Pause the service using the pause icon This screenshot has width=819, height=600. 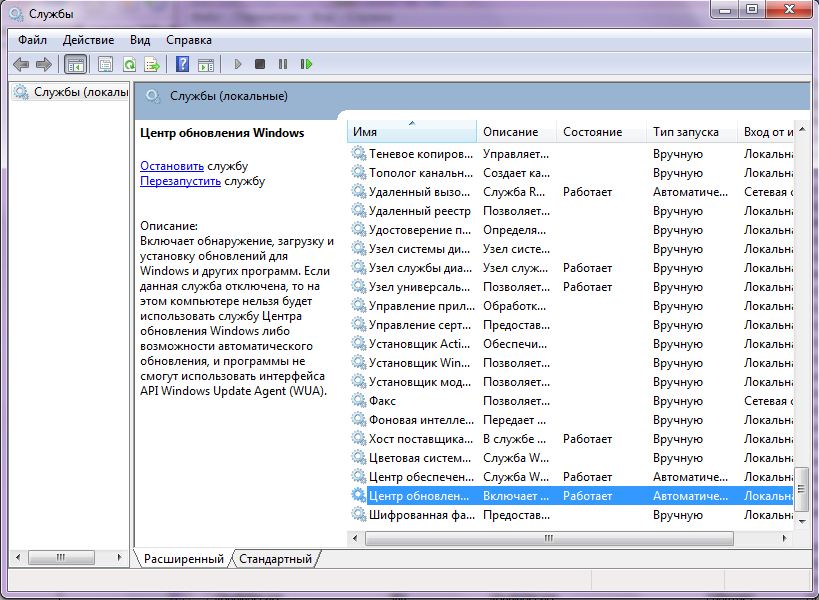[x=283, y=64]
